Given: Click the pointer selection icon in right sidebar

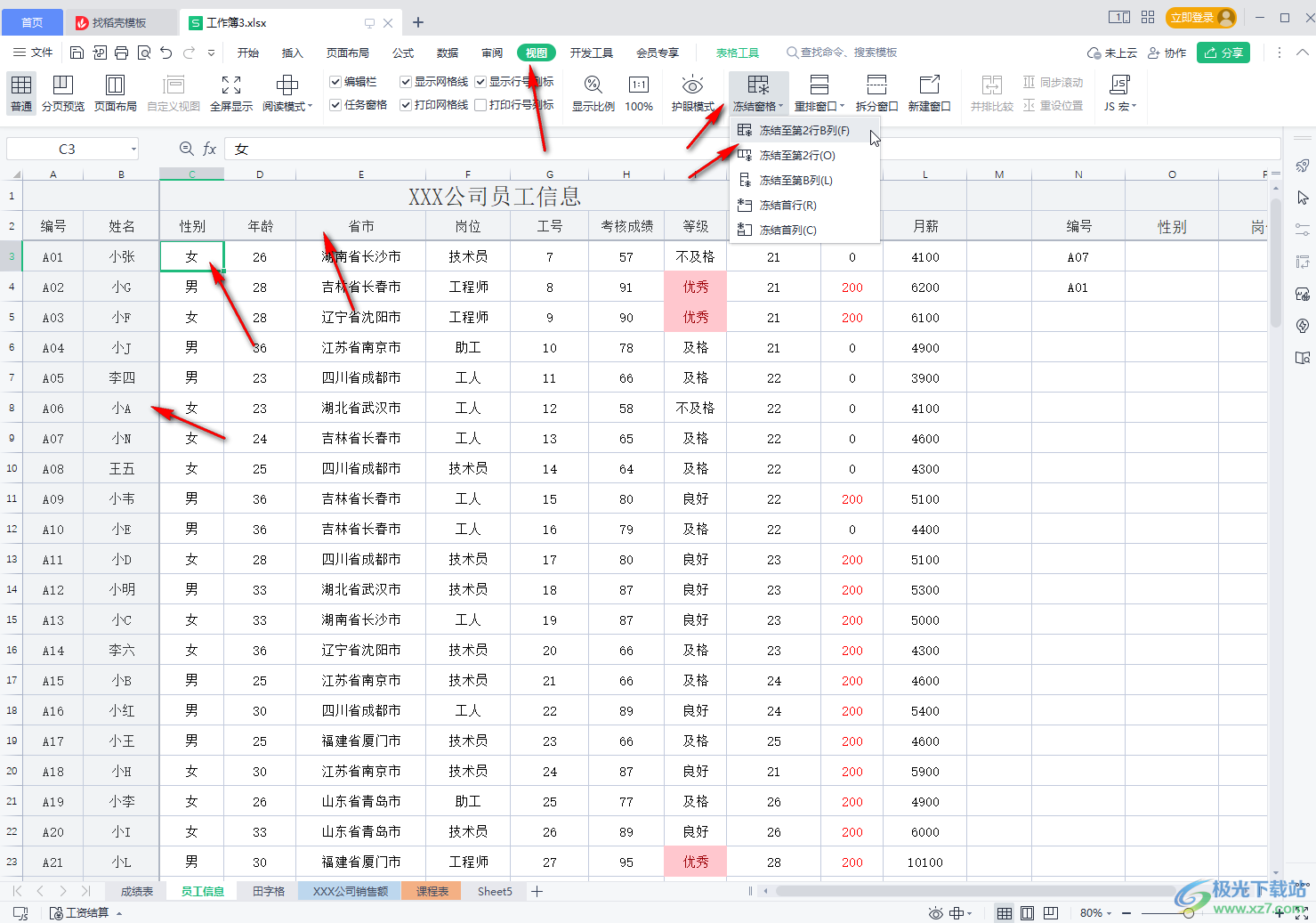Looking at the screenshot, I should pos(1303,197).
